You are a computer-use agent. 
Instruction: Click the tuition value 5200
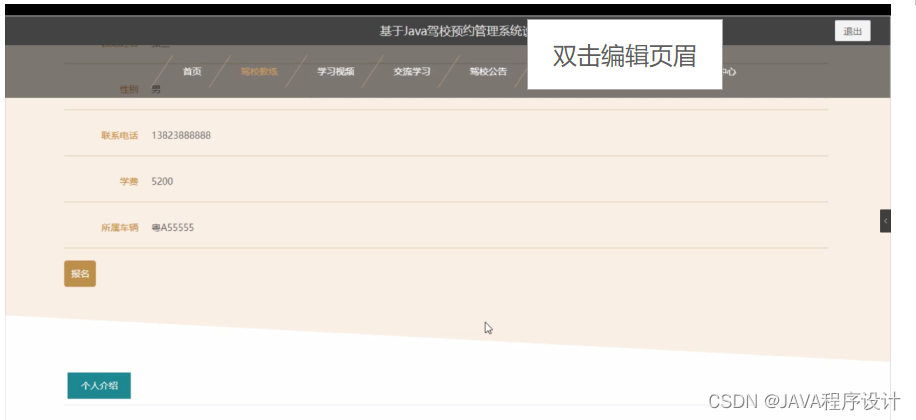162,182
